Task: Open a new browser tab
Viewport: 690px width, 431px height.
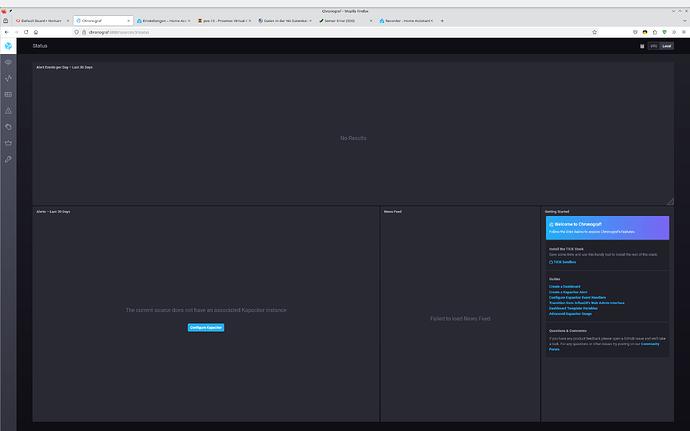Action: [442, 21]
